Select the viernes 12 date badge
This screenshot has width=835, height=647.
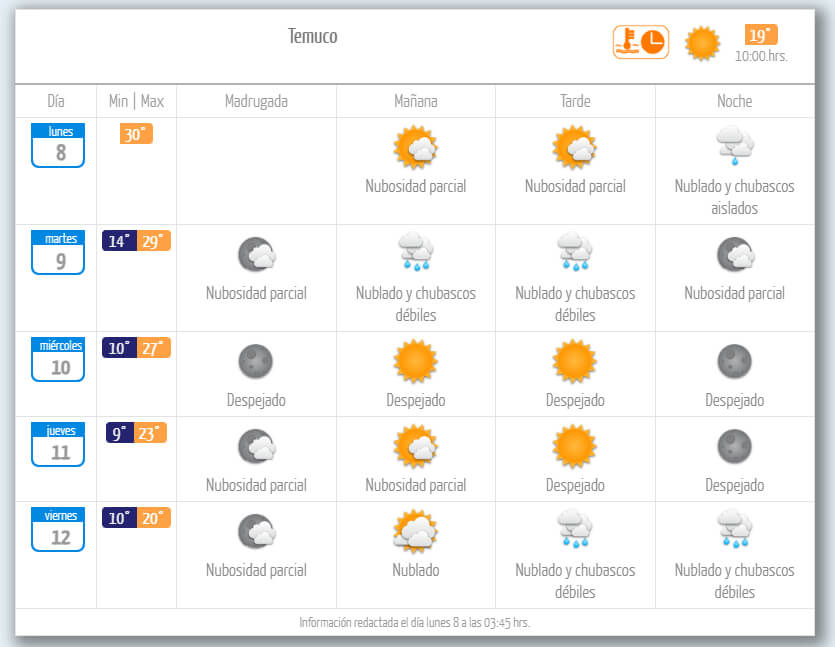click(x=58, y=530)
